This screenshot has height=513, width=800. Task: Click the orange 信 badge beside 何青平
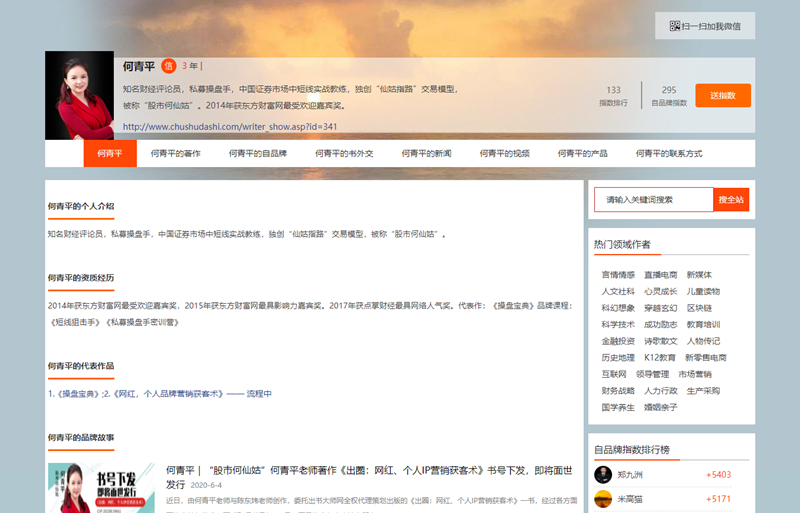click(x=168, y=66)
